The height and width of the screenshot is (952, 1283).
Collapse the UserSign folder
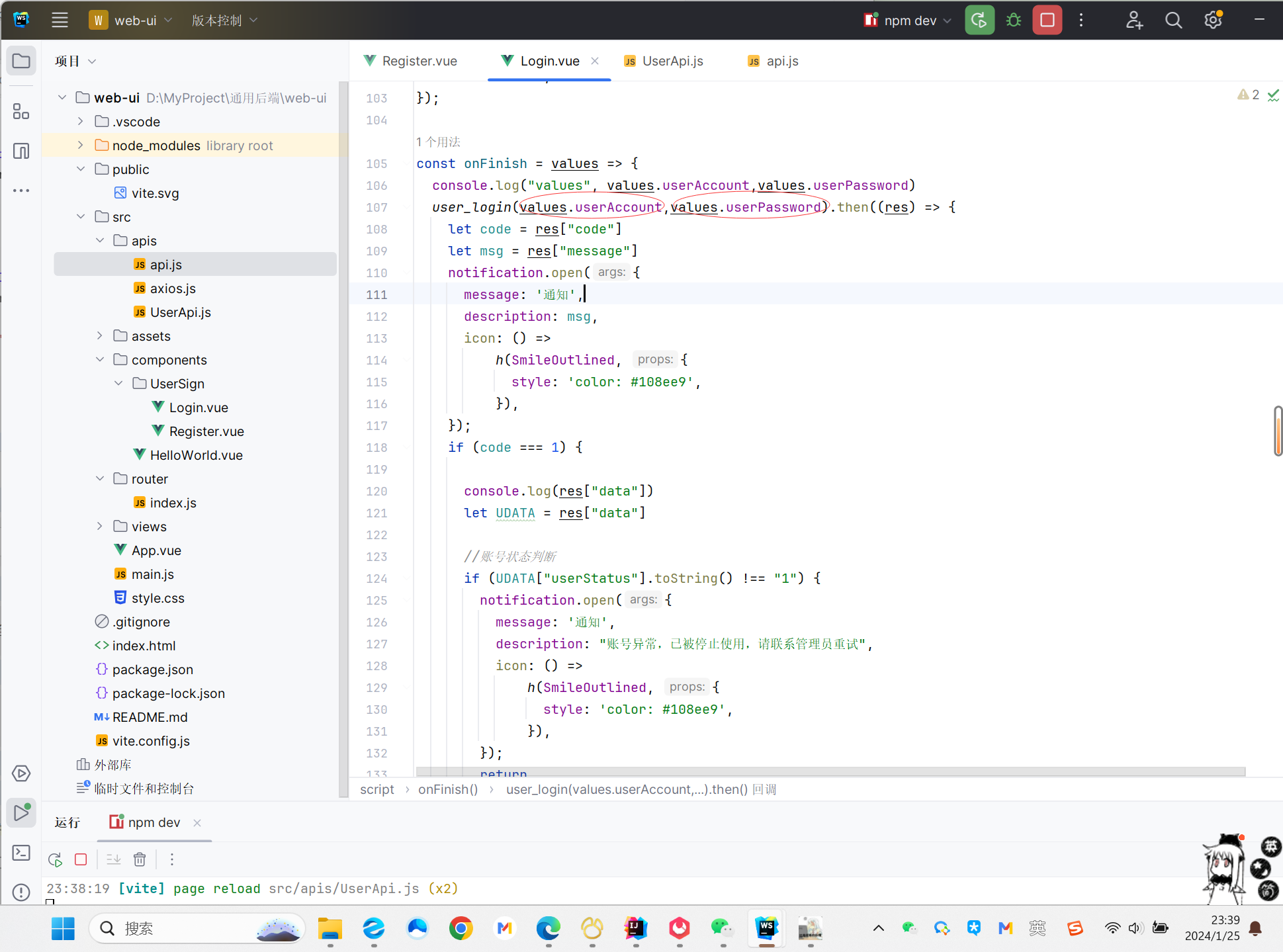click(x=118, y=383)
